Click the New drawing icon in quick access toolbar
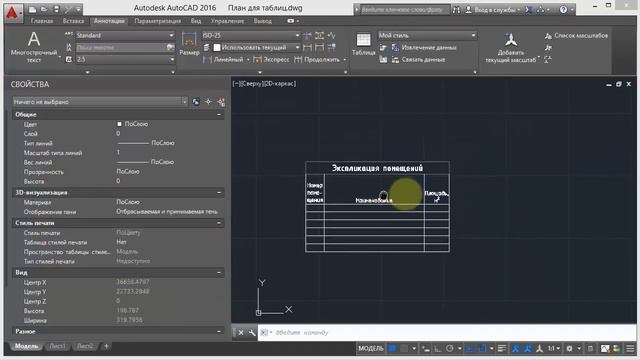 (32, 9)
